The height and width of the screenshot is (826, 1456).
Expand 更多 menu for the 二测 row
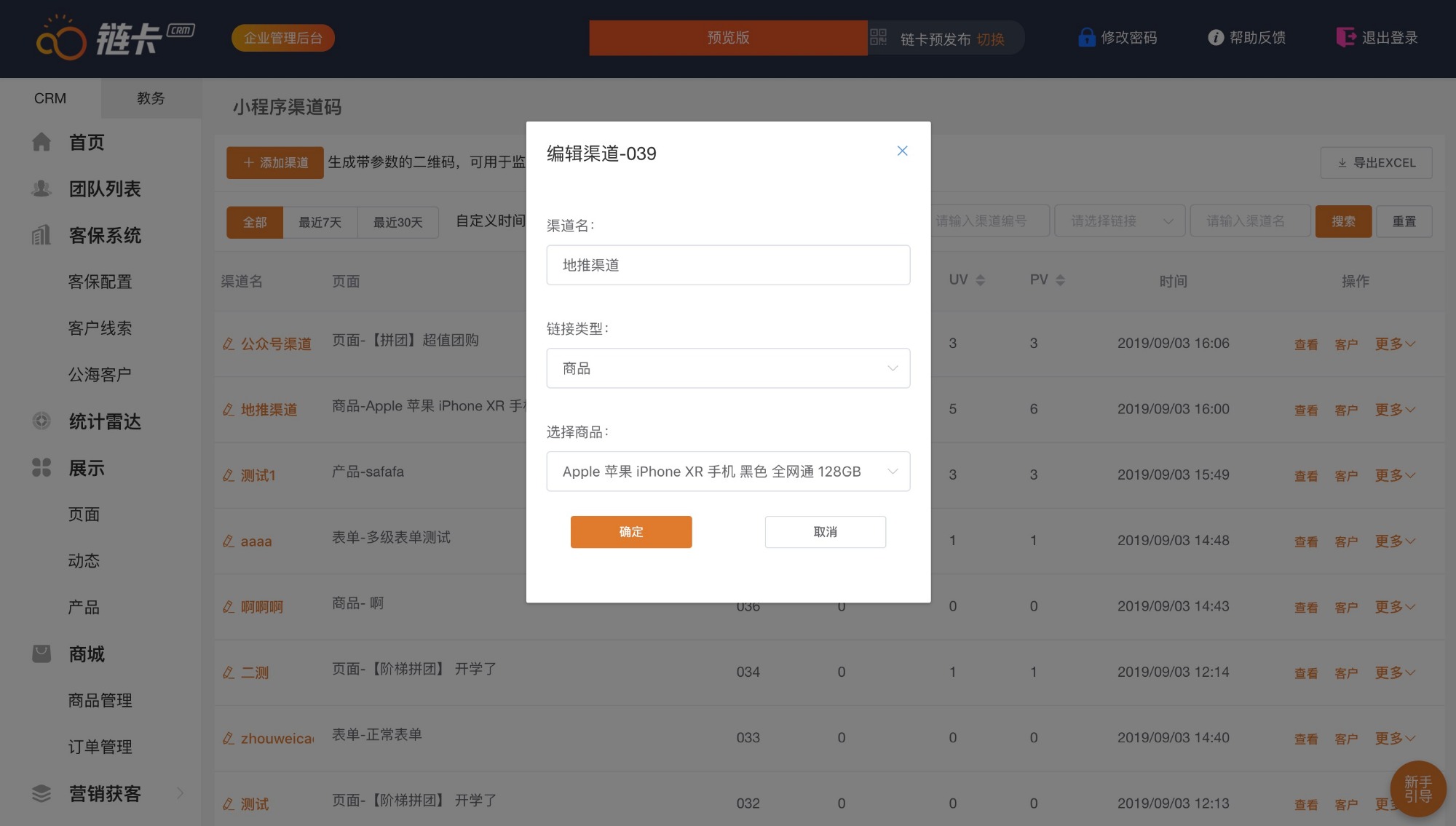pos(1394,672)
